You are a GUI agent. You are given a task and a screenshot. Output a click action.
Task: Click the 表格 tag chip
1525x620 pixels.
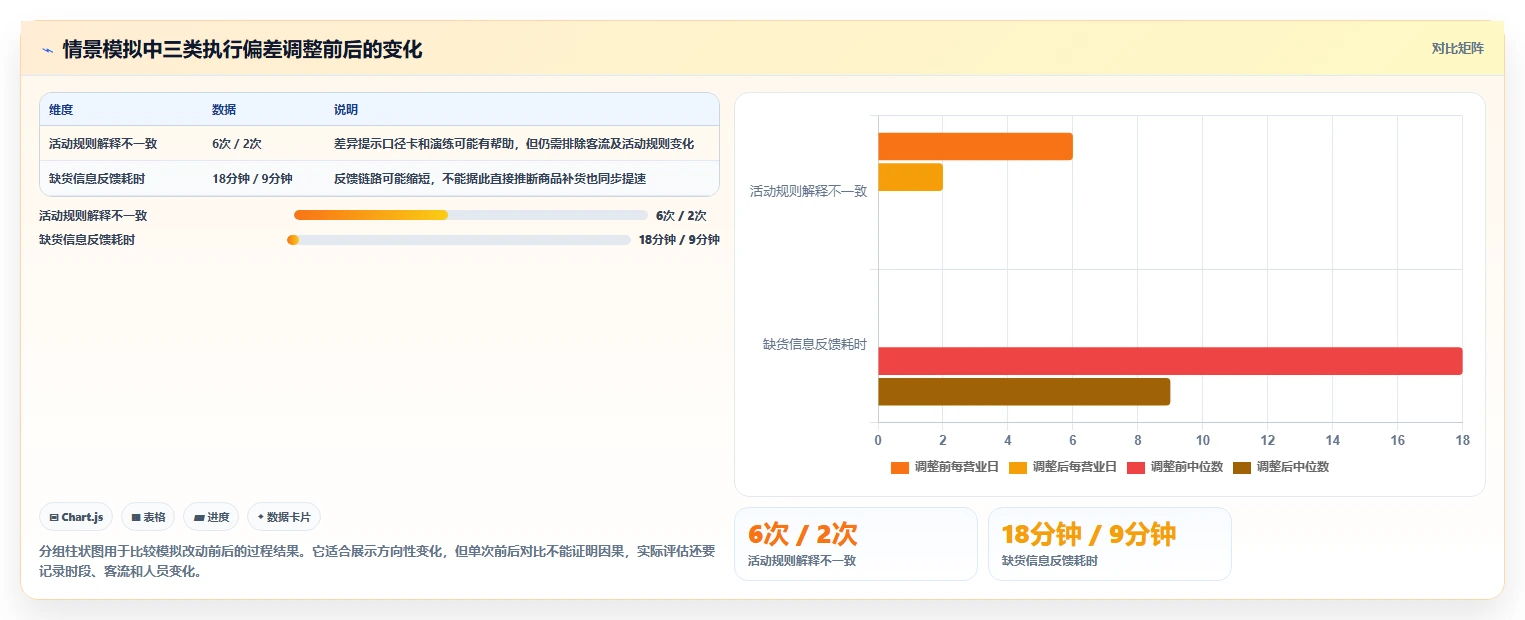click(147, 517)
